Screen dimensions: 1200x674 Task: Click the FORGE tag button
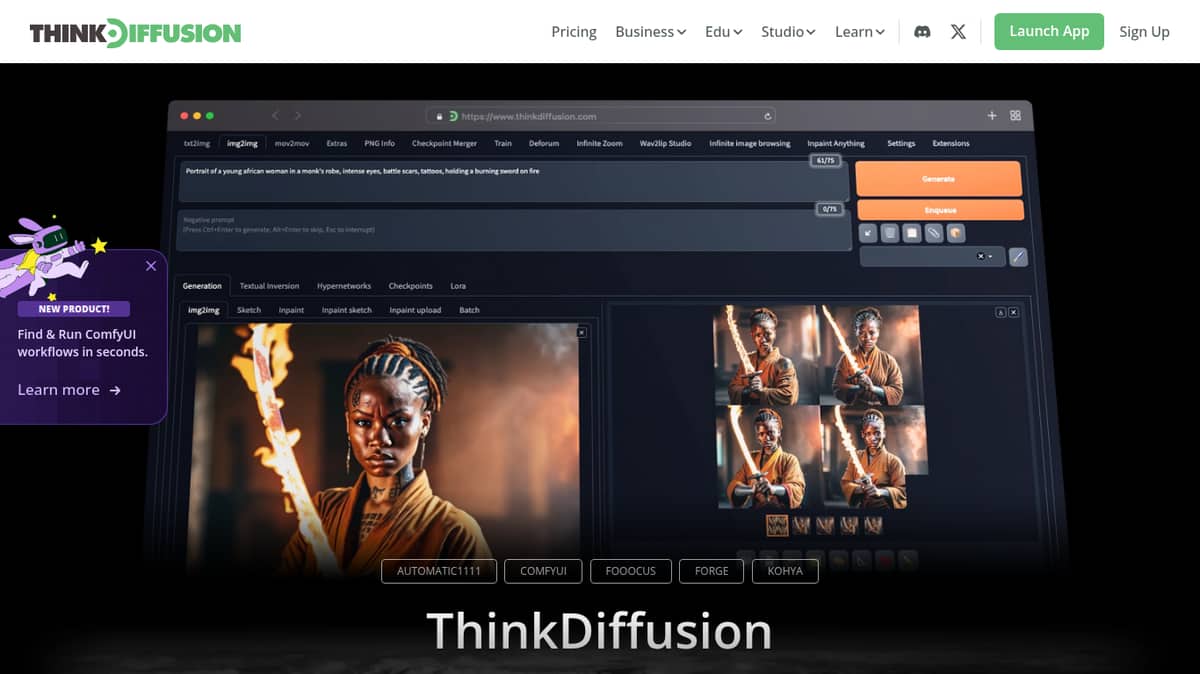712,571
